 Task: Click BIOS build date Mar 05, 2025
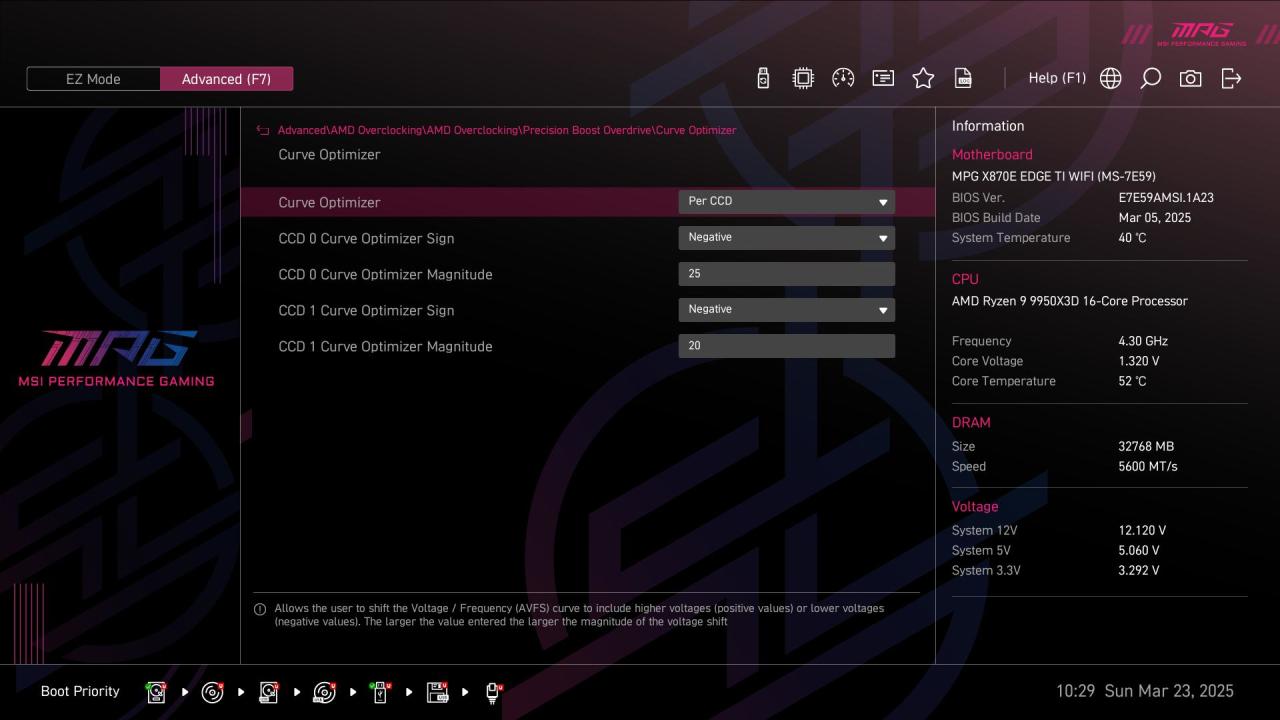[1155, 218]
